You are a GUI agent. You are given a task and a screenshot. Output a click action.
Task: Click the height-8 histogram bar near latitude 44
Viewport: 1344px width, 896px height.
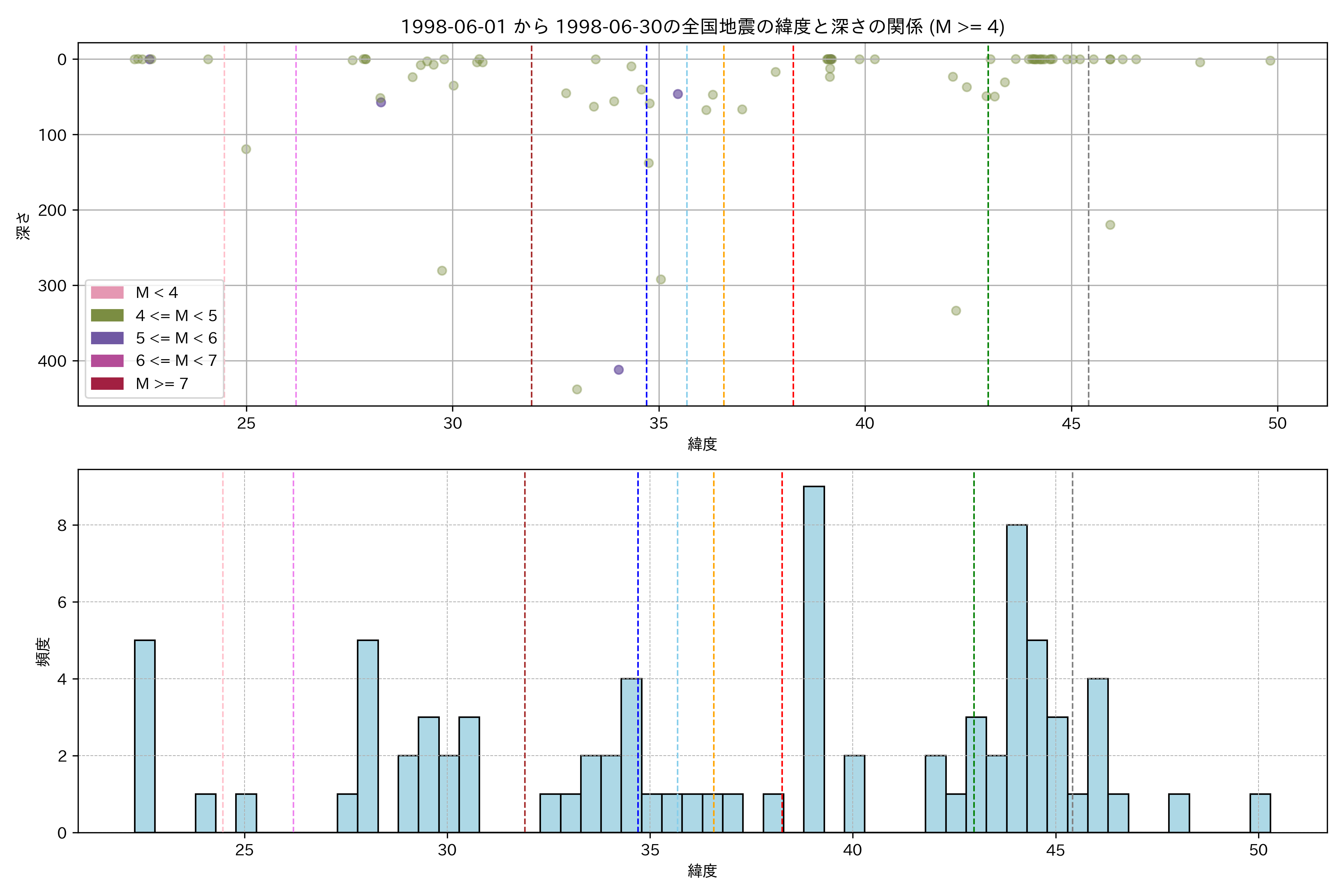click(1017, 678)
